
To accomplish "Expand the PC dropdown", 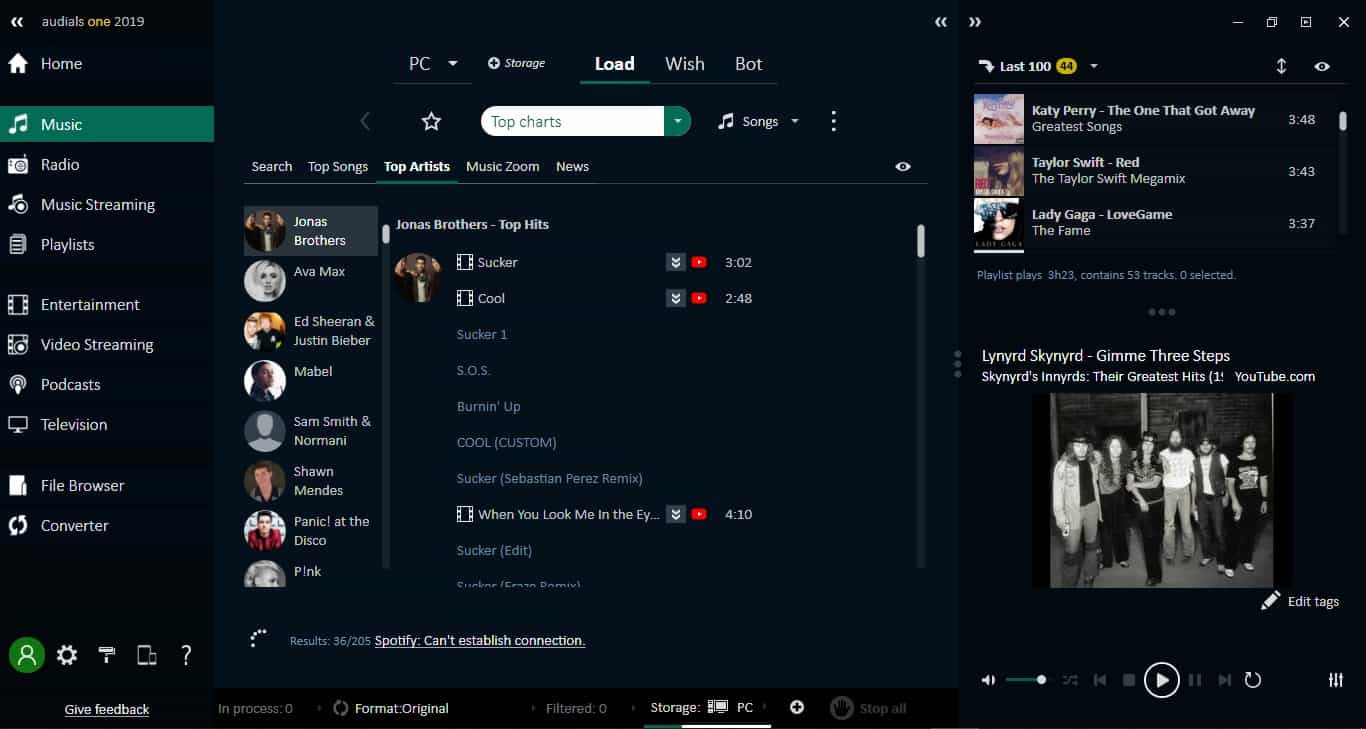I will click(453, 63).
